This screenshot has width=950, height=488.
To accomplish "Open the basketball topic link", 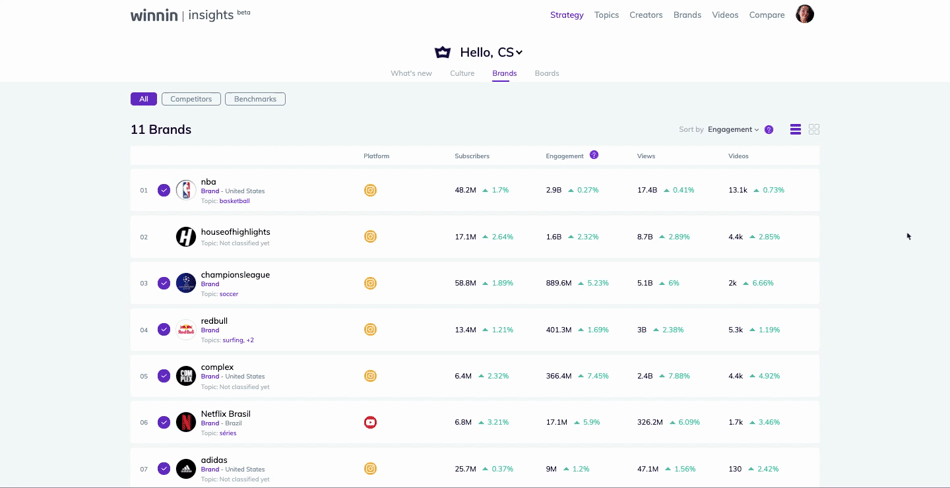I will tap(234, 201).
